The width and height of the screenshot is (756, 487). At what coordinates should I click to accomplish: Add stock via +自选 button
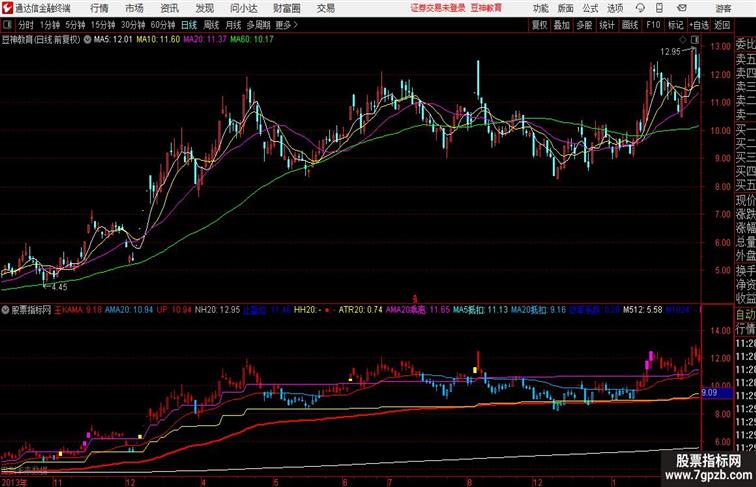click(699, 25)
